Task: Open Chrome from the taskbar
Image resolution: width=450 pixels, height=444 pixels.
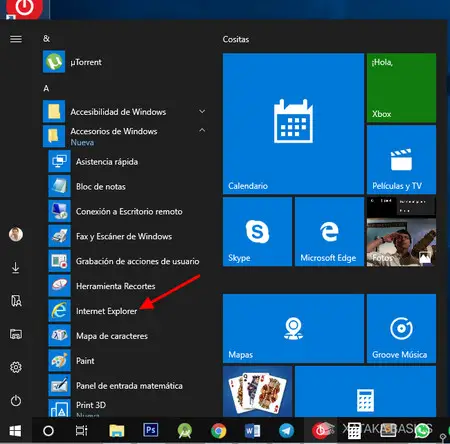Action: click(219, 431)
